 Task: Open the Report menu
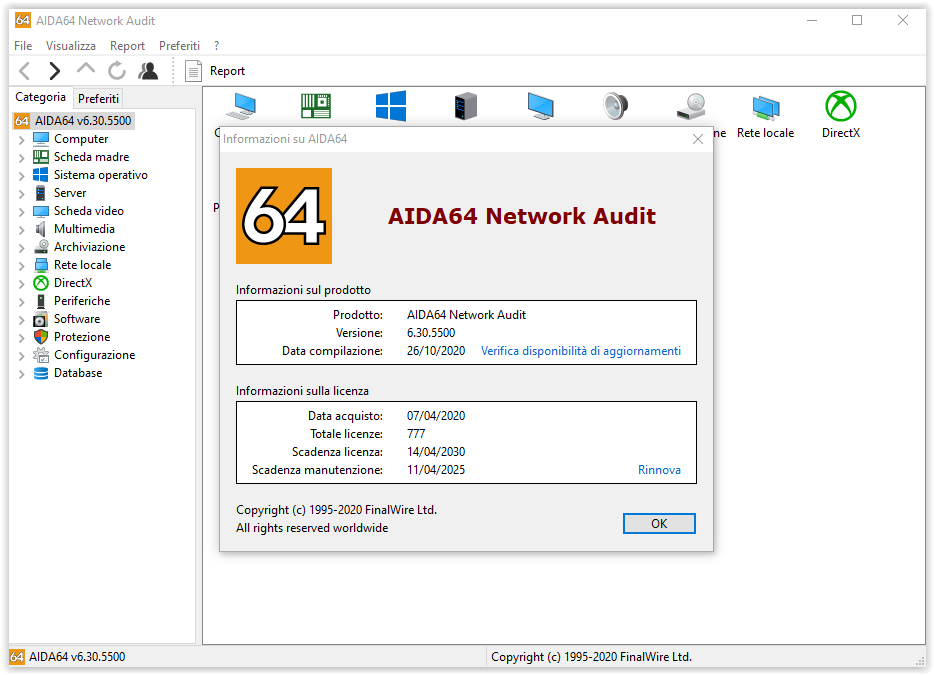point(127,46)
